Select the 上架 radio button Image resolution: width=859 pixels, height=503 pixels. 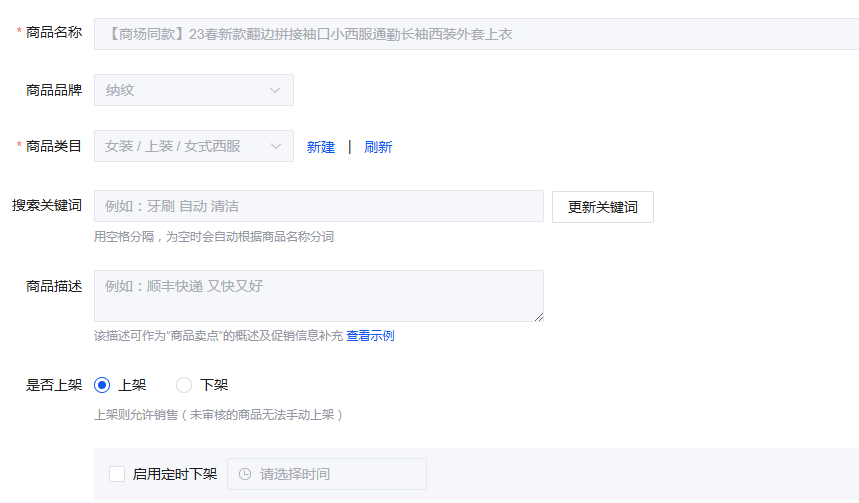click(x=102, y=385)
